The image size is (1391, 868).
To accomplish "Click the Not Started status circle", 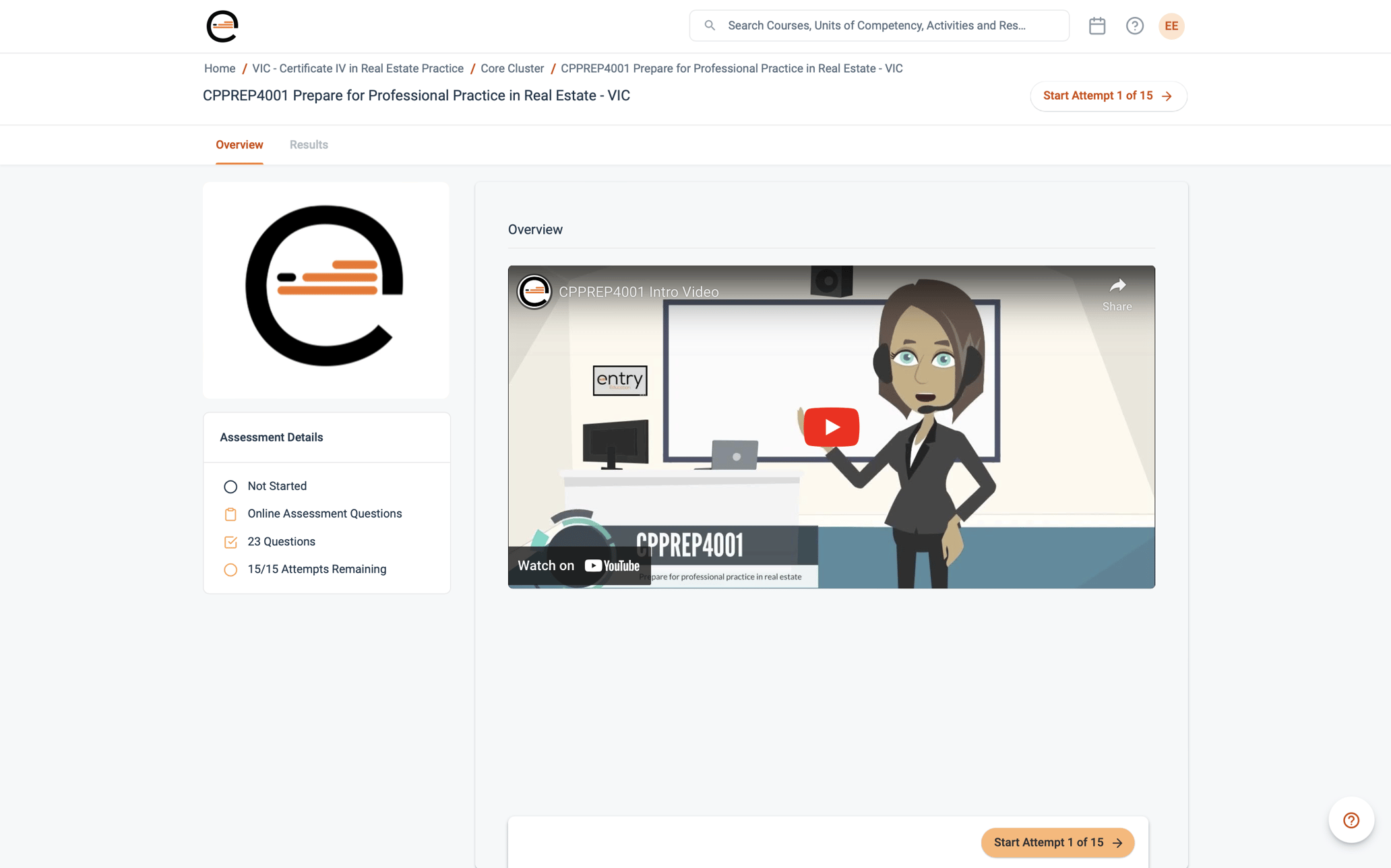I will point(230,487).
